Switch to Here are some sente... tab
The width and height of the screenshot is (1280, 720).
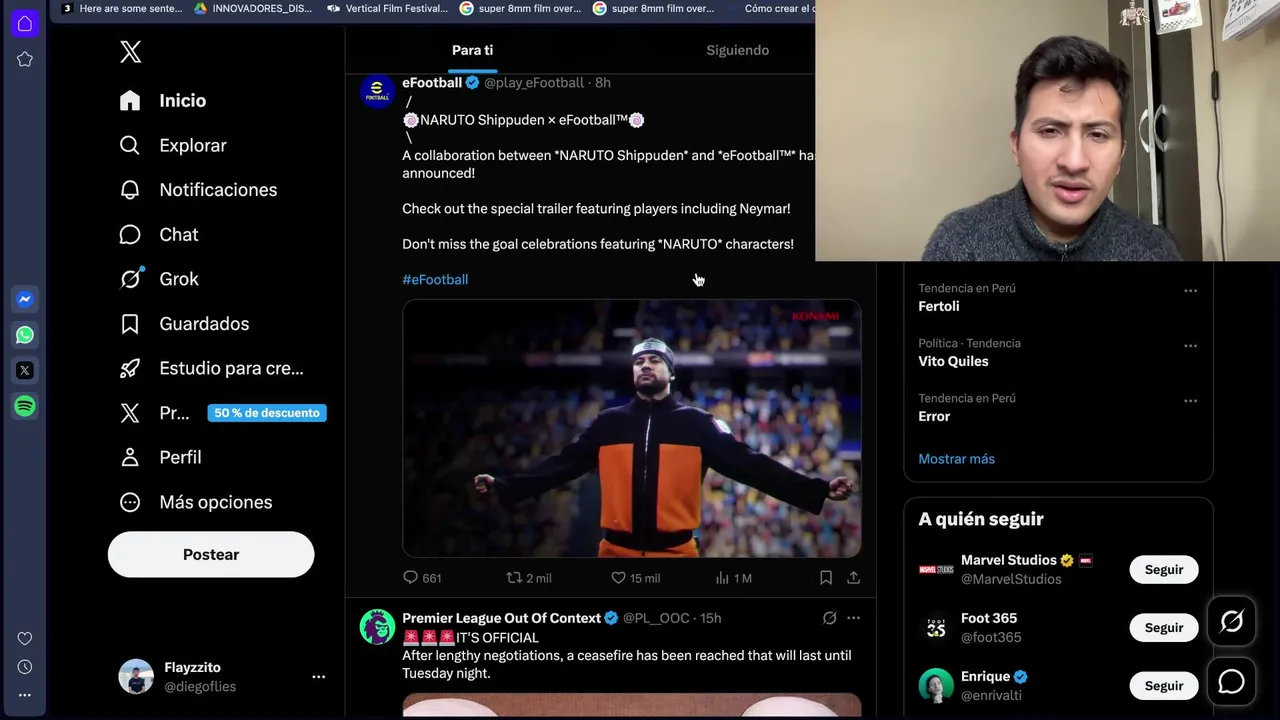[121, 8]
